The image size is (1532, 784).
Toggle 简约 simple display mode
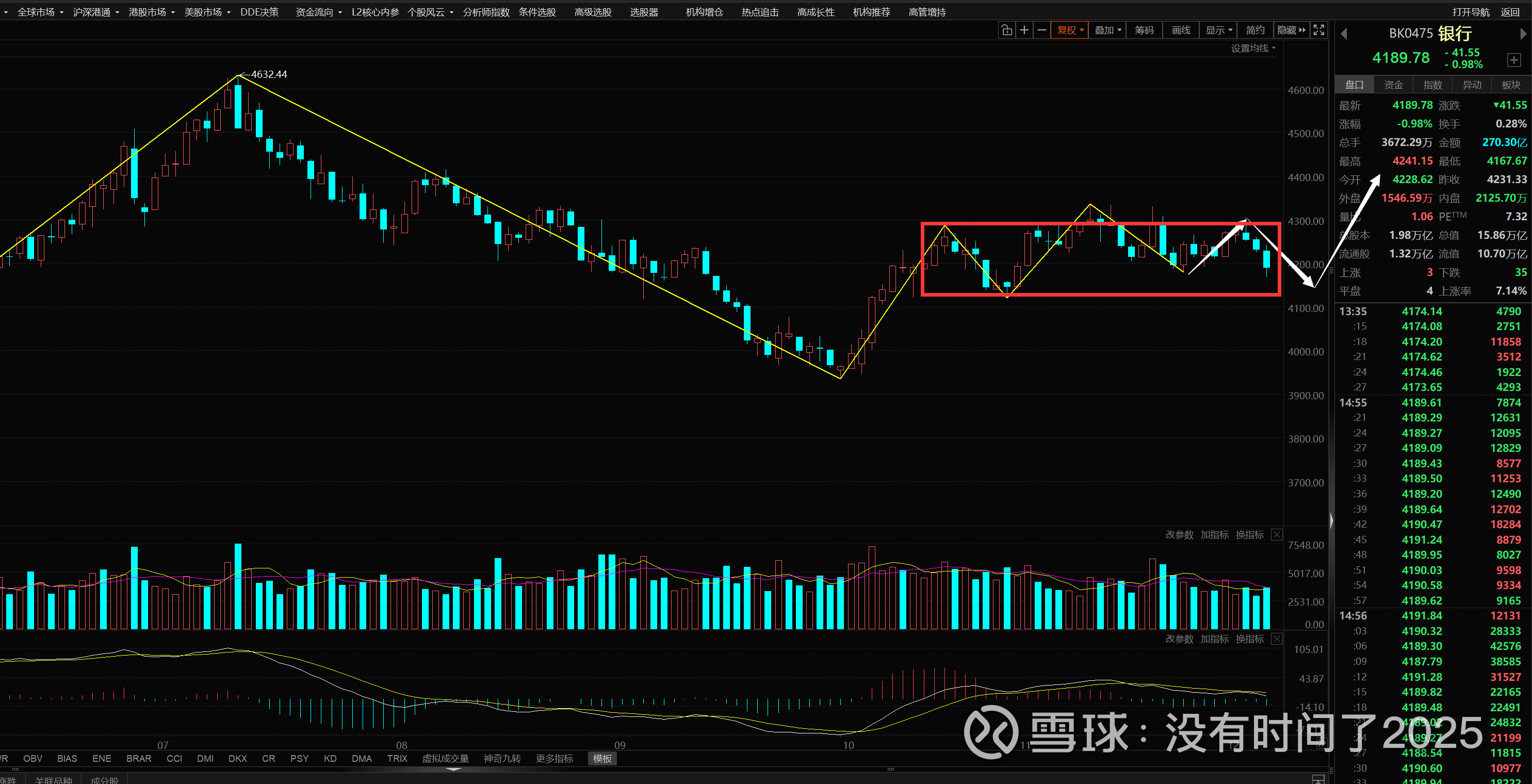(1255, 30)
